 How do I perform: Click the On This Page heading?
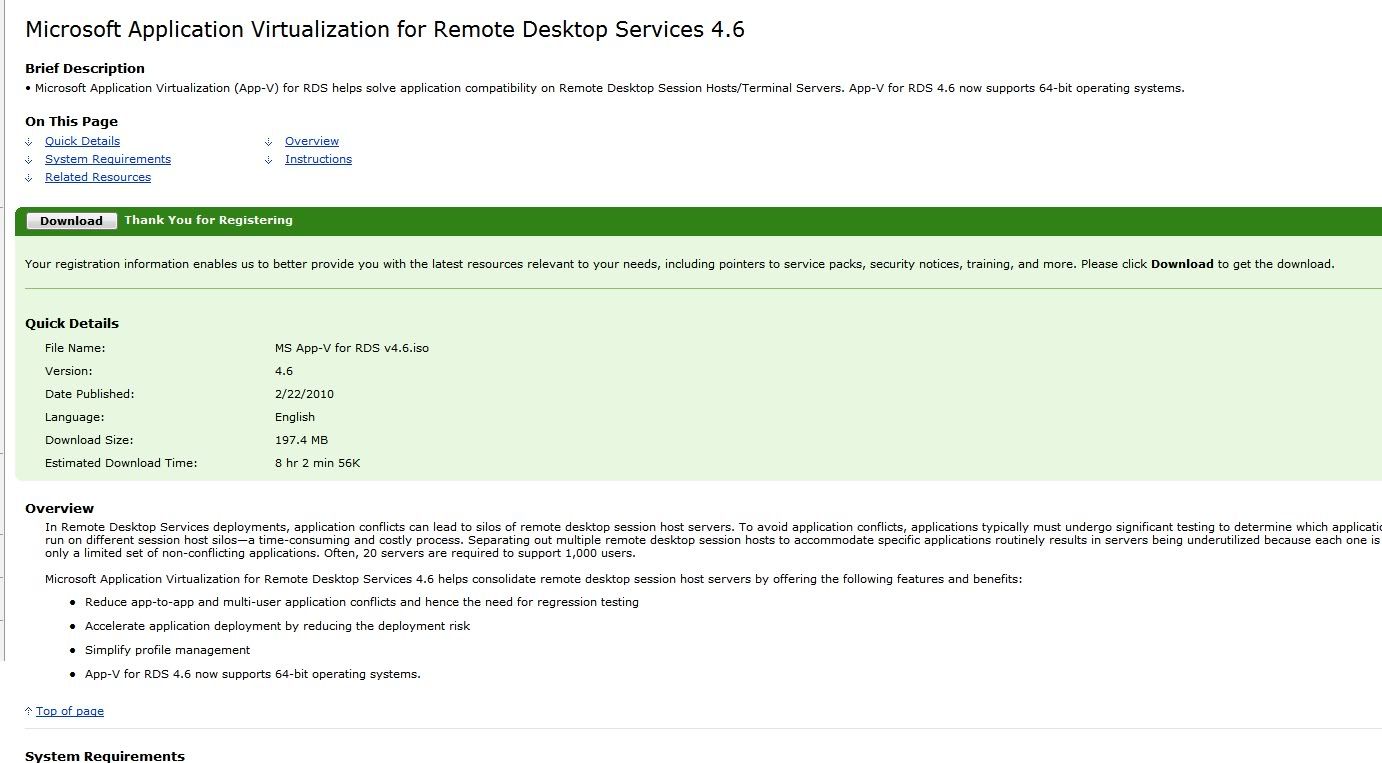coord(71,121)
